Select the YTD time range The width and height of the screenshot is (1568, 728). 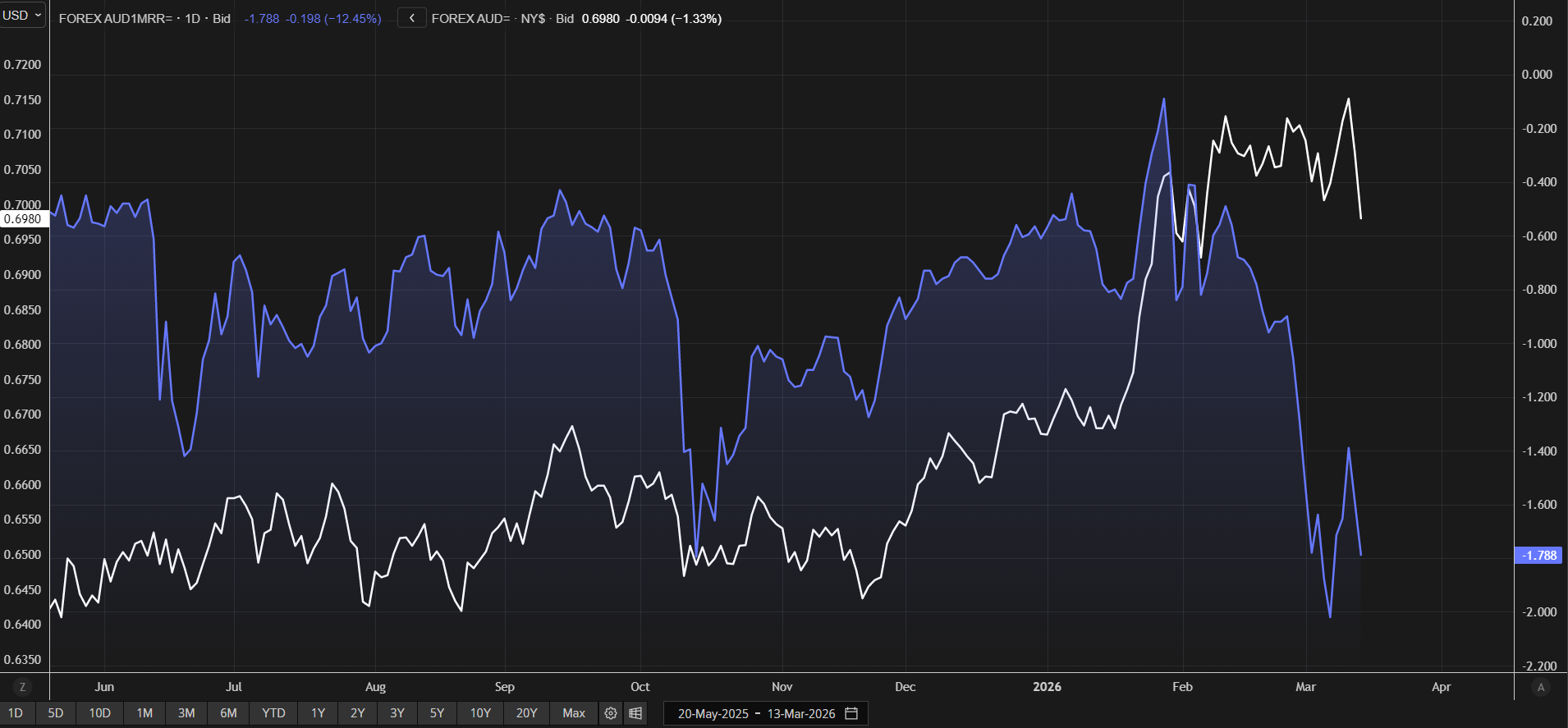pyautogui.click(x=273, y=713)
